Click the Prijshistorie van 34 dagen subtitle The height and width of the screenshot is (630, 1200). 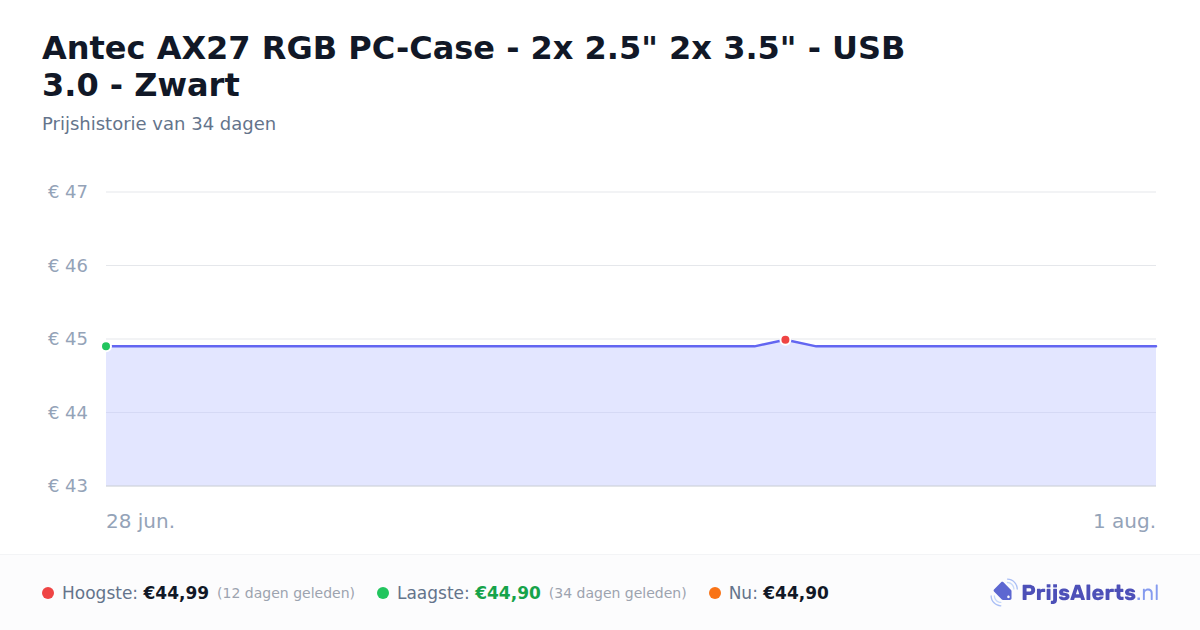point(159,124)
